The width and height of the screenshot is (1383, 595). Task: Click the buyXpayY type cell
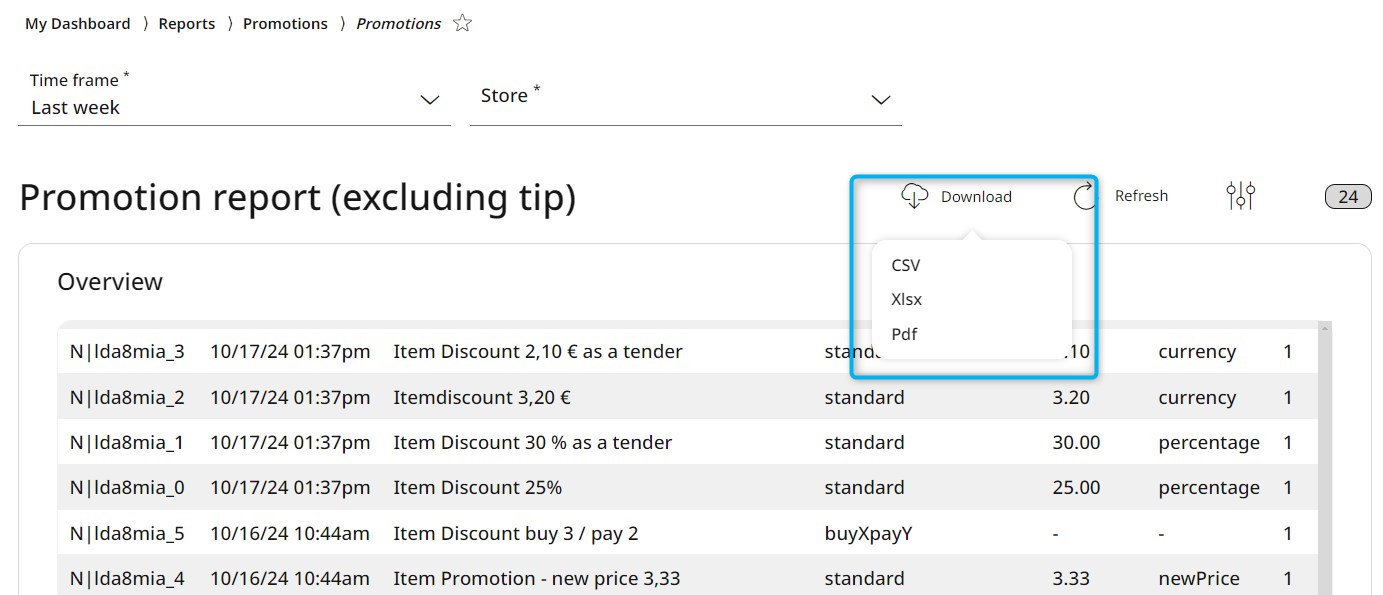[x=868, y=533]
